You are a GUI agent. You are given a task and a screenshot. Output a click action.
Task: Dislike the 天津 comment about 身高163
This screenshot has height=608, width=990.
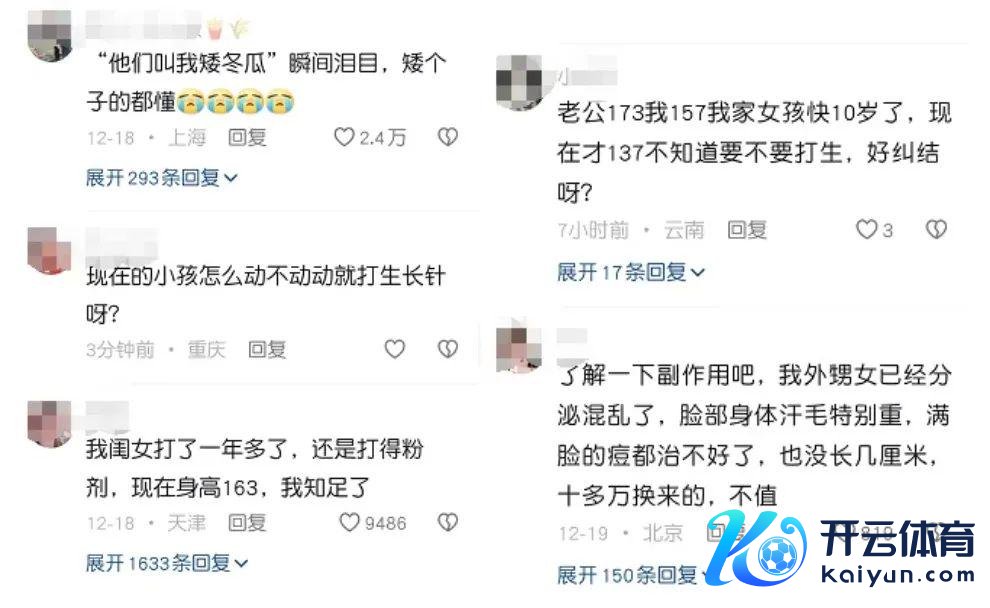tap(448, 522)
